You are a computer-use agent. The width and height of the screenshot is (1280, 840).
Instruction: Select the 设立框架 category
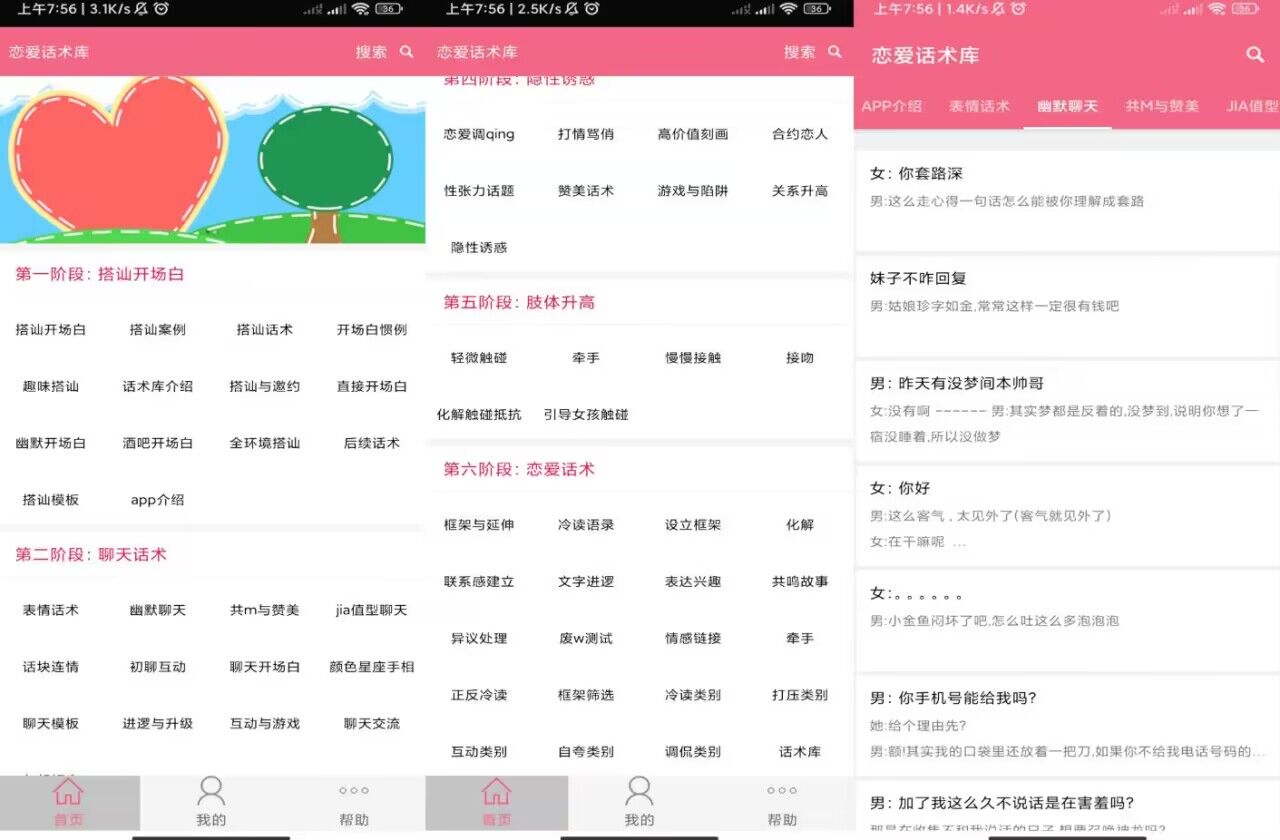pos(693,525)
